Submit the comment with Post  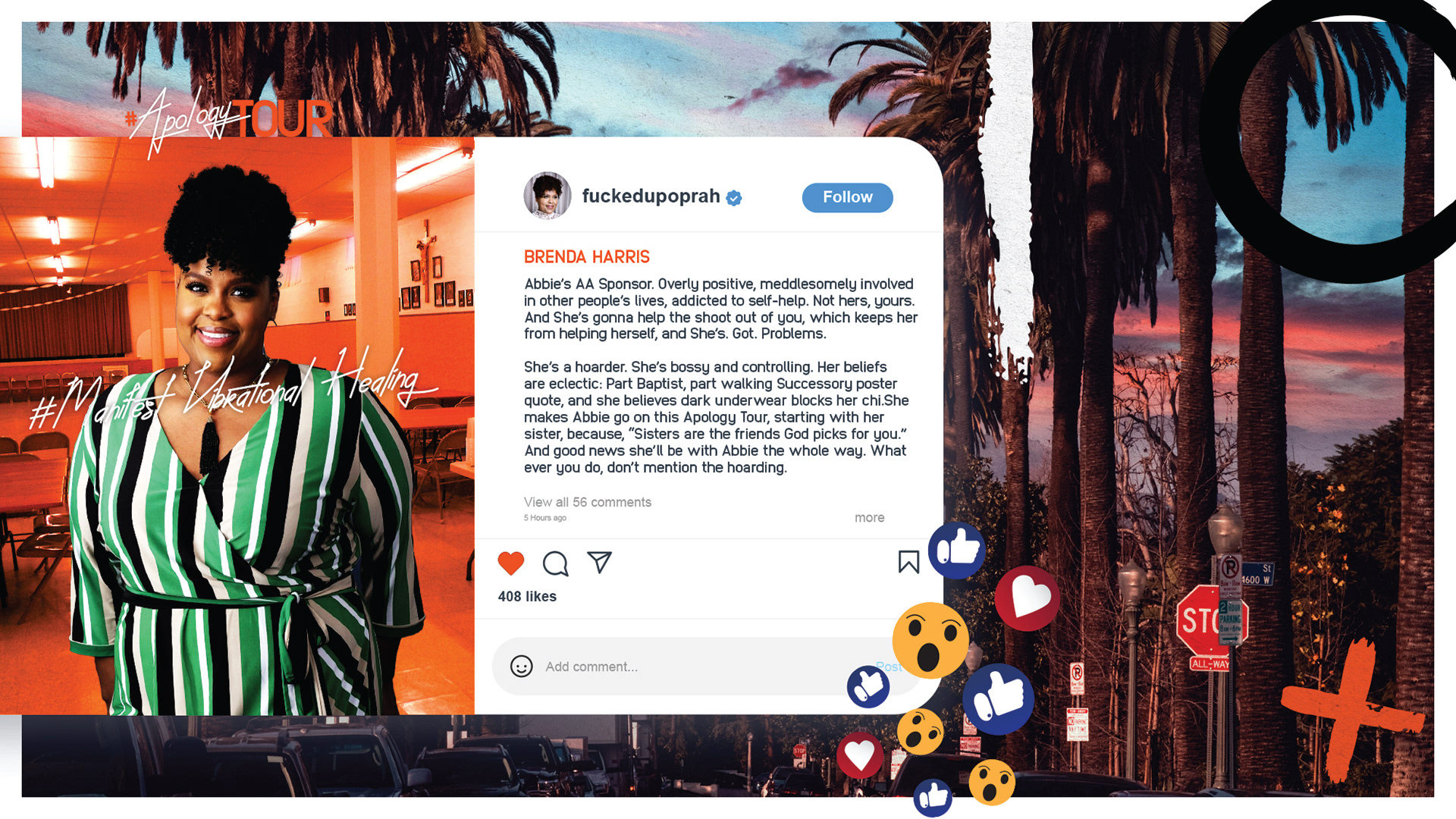tap(888, 667)
